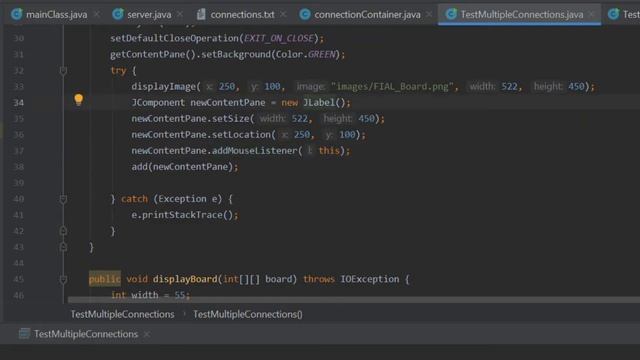Click the yellow intention light bulb on line 34
Screen dimensions: 640x360
pos(79,100)
